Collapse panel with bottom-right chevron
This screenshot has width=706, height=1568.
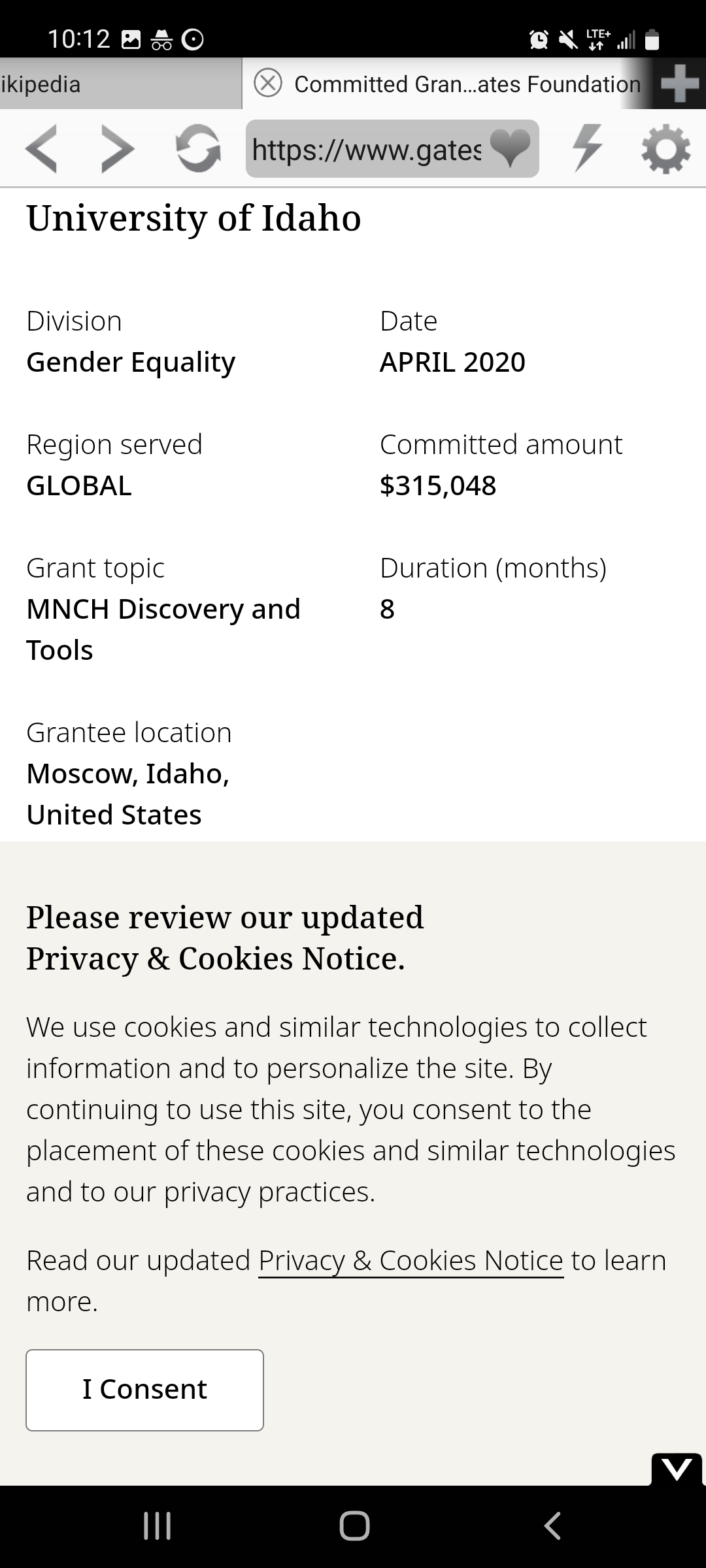tap(677, 1469)
